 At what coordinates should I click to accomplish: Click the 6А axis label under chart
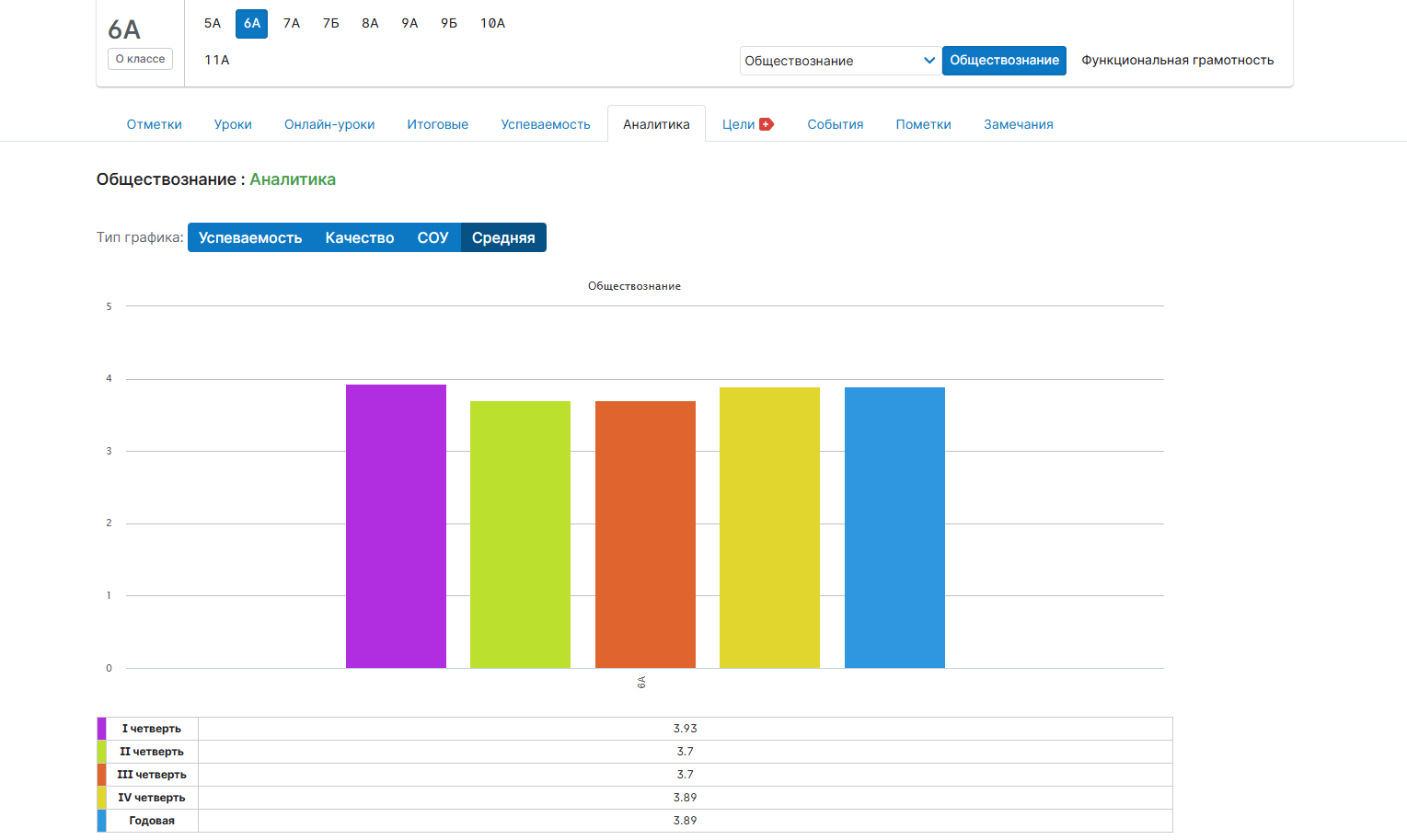(641, 682)
